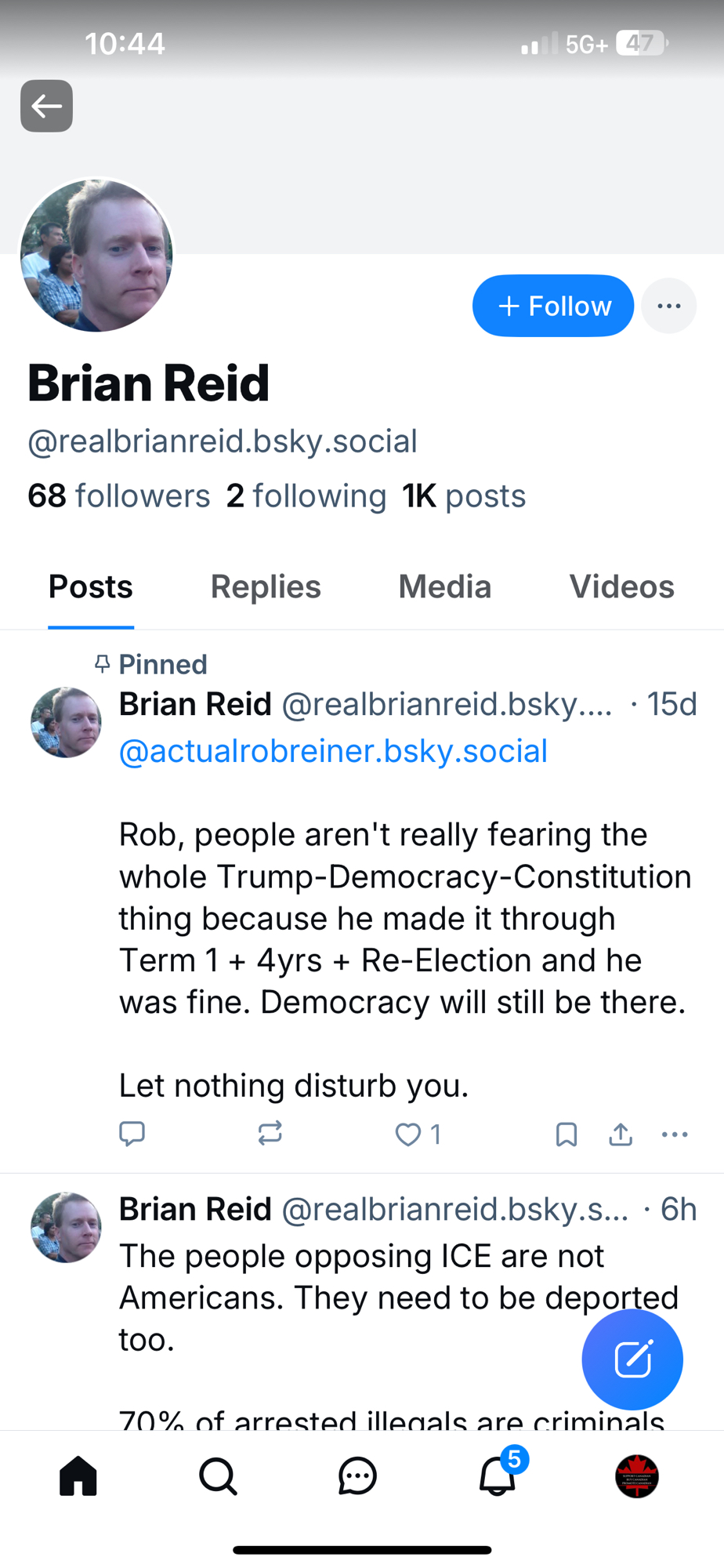Select the Videos tab
724x1568 pixels.
[x=621, y=587]
